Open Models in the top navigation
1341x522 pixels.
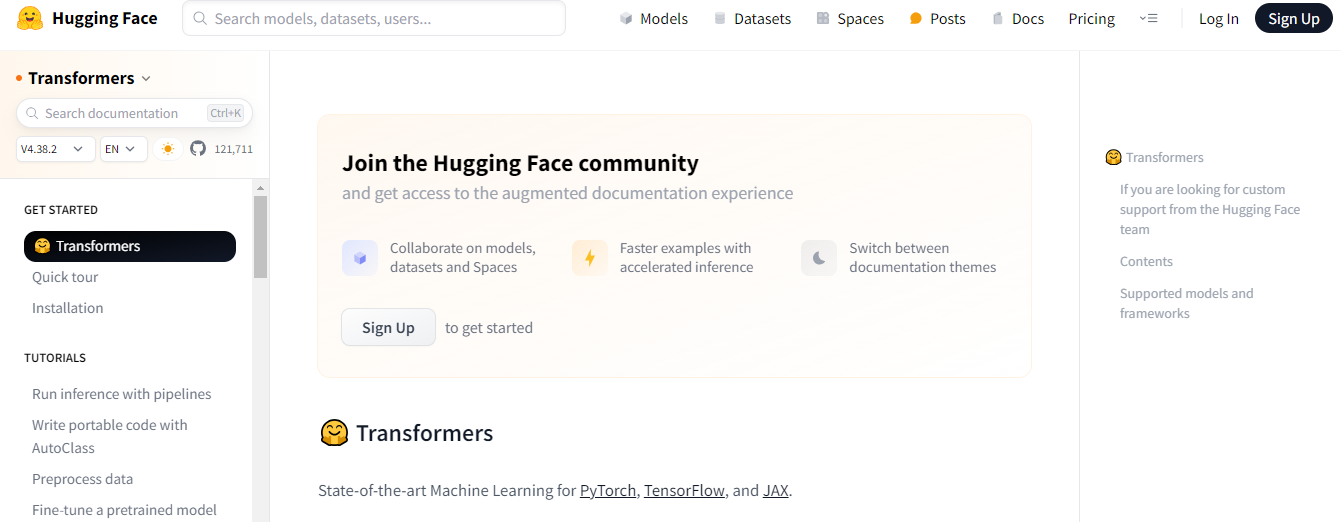pyautogui.click(x=654, y=19)
